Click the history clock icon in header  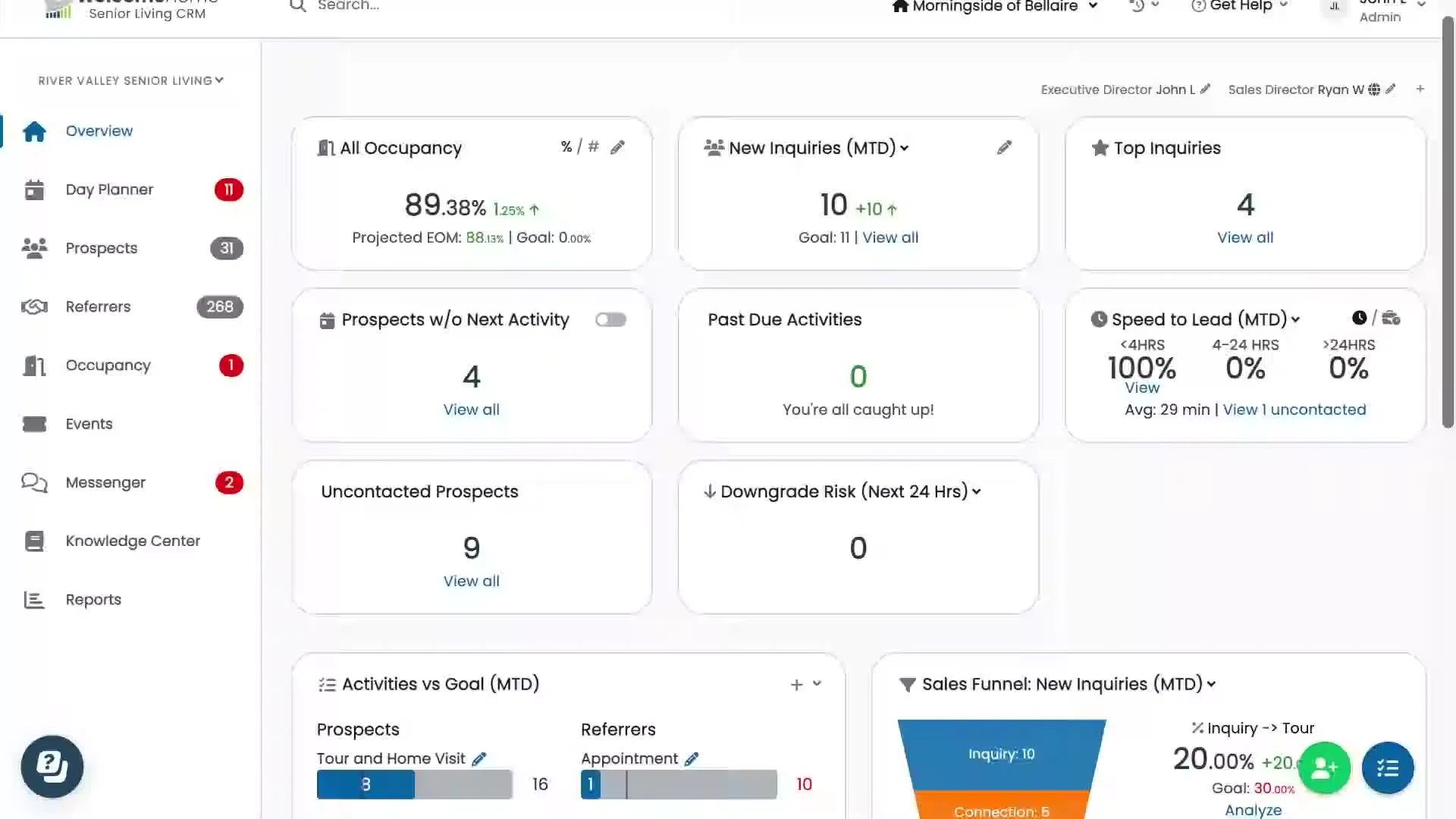pyautogui.click(x=1137, y=6)
